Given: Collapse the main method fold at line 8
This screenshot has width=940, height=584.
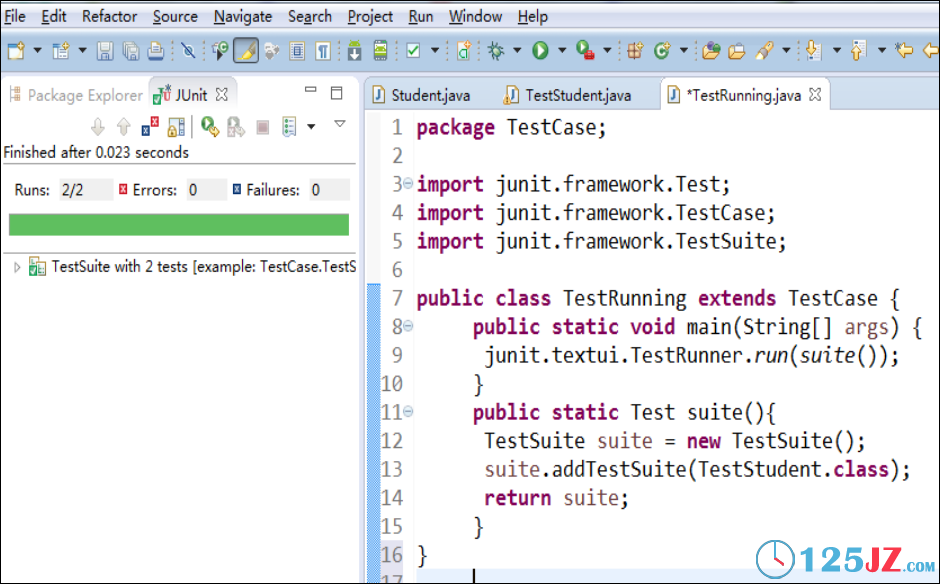Looking at the screenshot, I should 408,326.
